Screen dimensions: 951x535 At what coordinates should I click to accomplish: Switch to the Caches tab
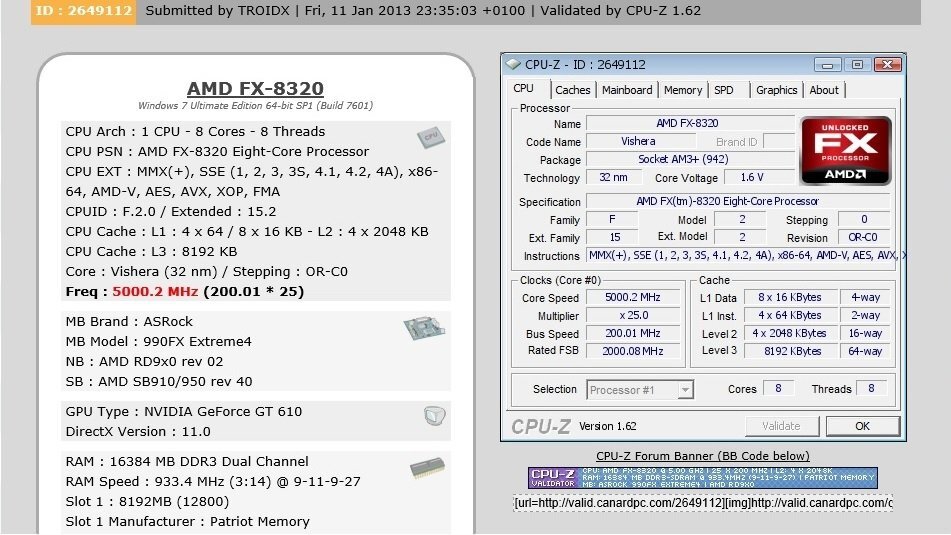(x=573, y=90)
